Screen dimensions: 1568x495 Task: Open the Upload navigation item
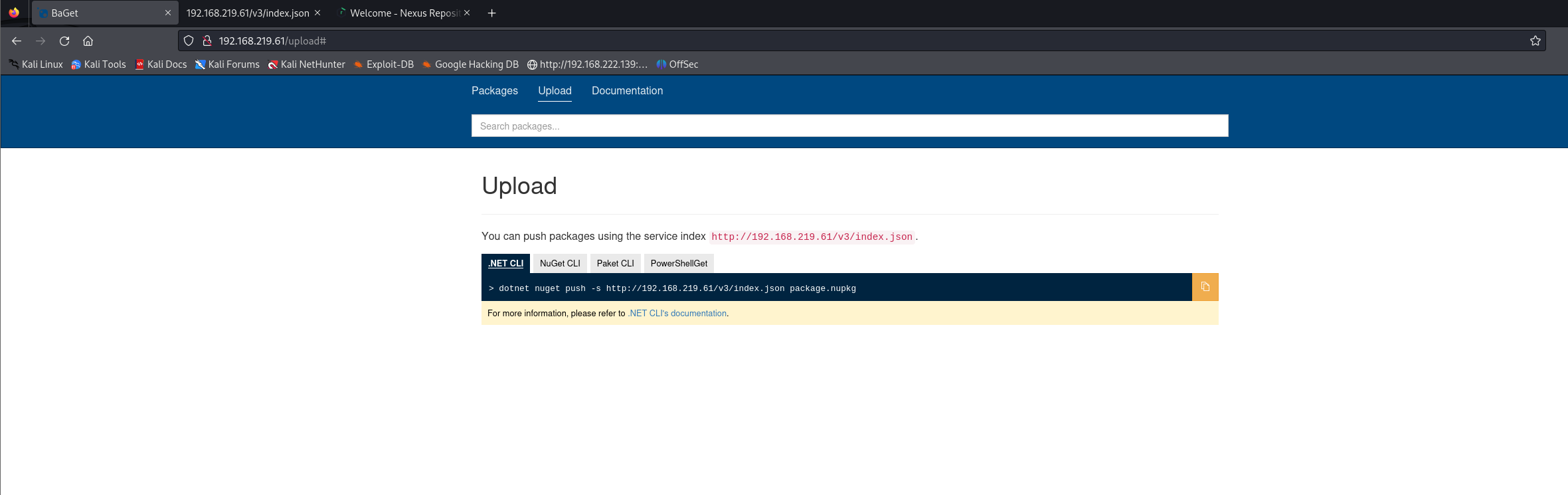[x=555, y=90]
